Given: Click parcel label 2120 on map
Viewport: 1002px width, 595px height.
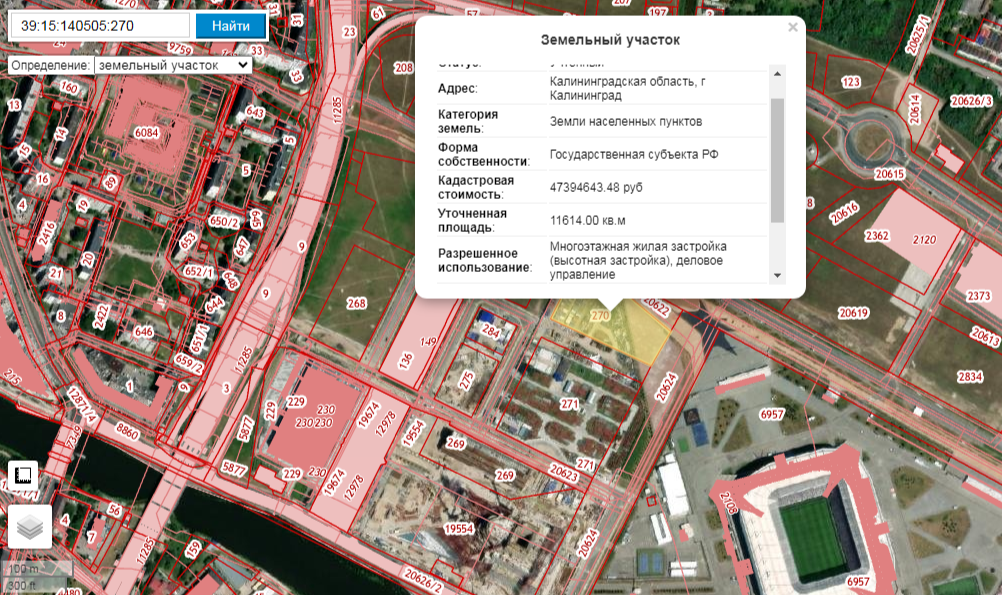Looking at the screenshot, I should tap(924, 240).
